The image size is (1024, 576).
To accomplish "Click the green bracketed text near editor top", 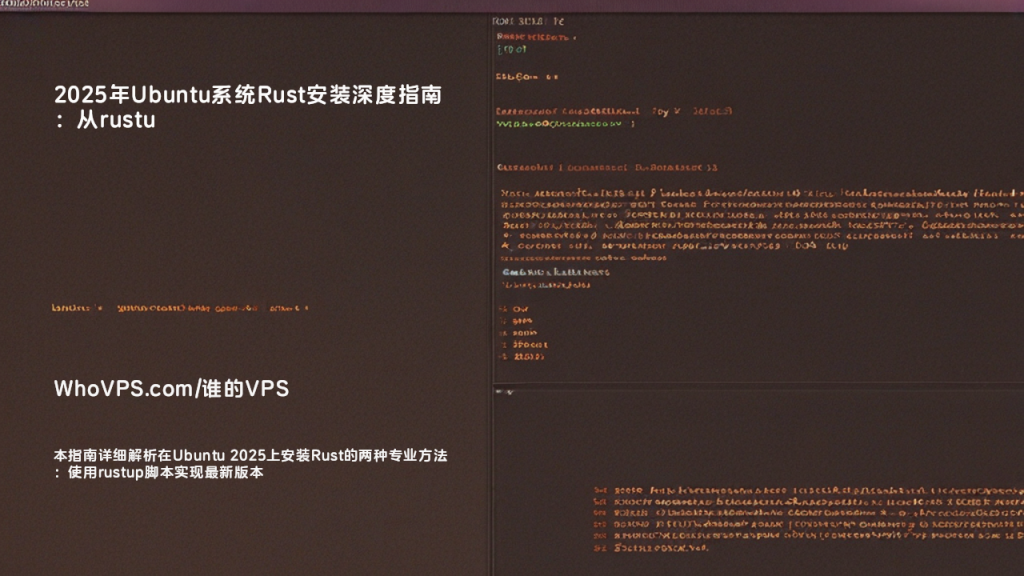I will point(511,49).
